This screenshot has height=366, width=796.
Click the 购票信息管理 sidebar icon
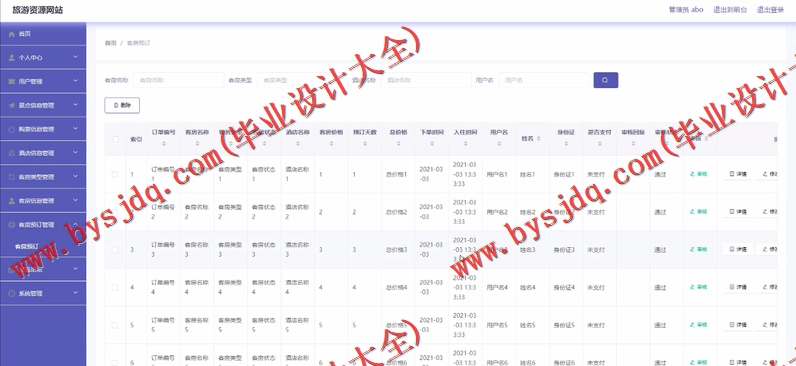12,129
